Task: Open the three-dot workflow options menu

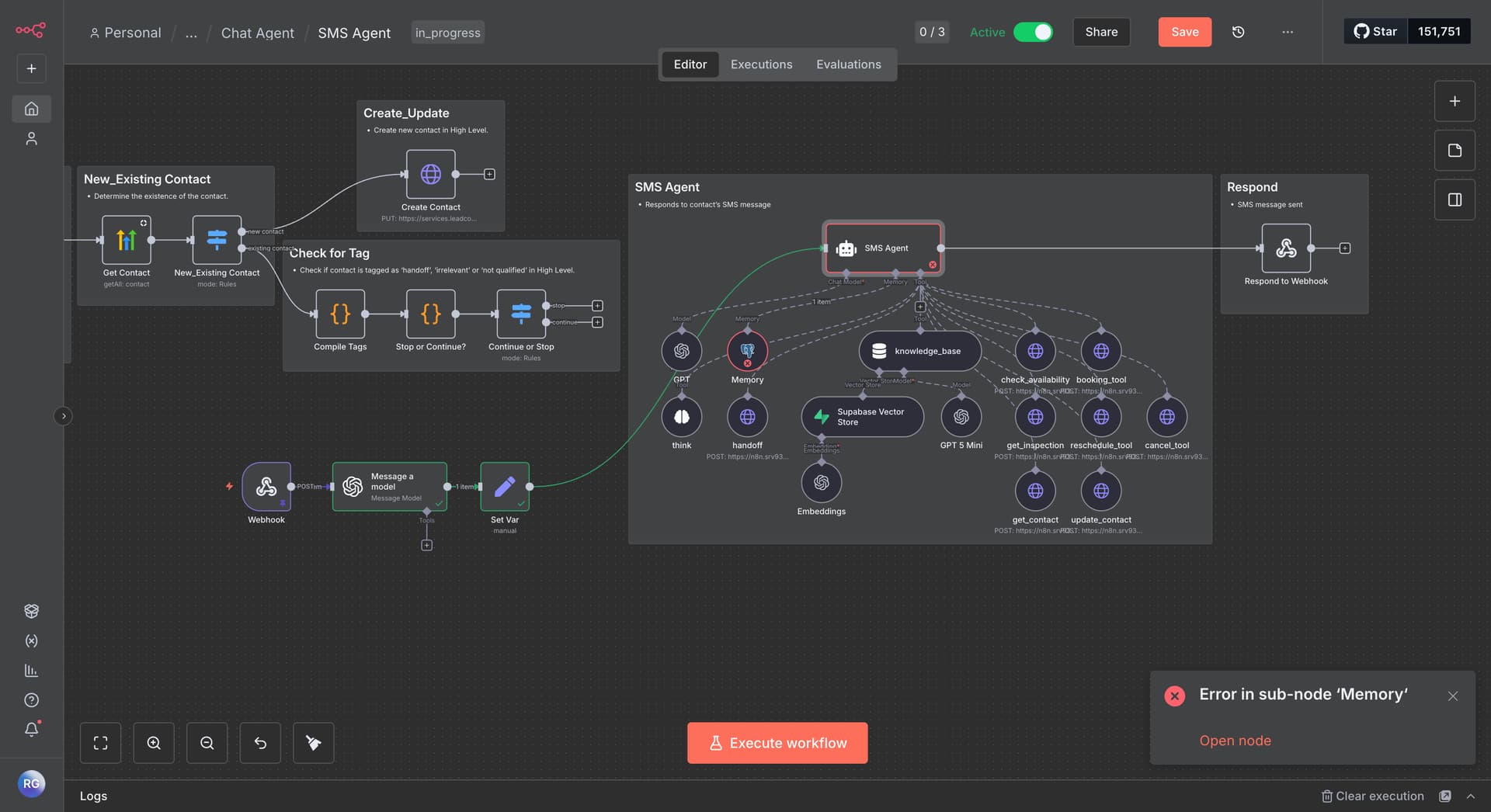Action: click(x=1288, y=32)
